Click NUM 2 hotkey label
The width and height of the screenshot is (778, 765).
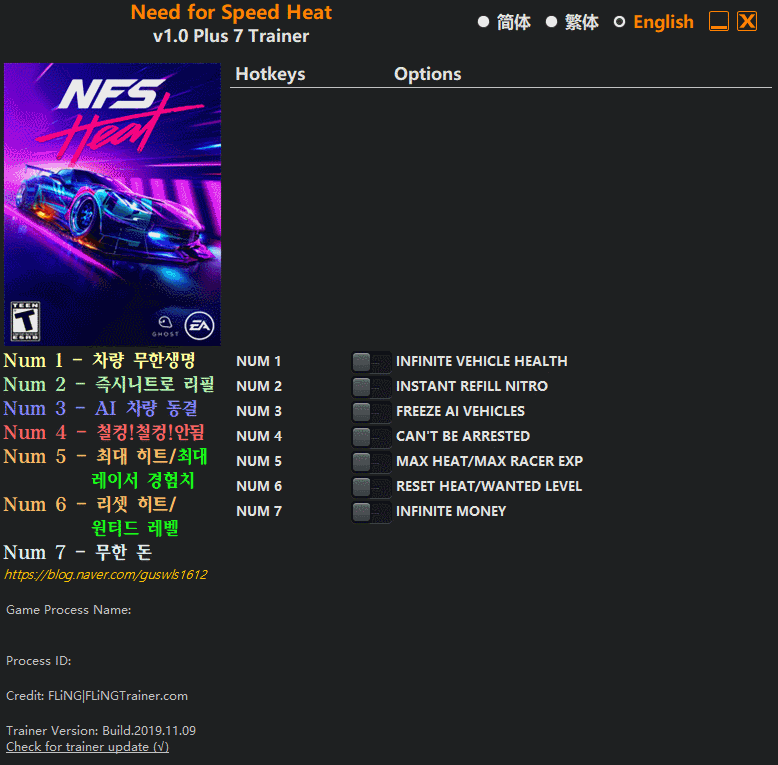(259, 386)
